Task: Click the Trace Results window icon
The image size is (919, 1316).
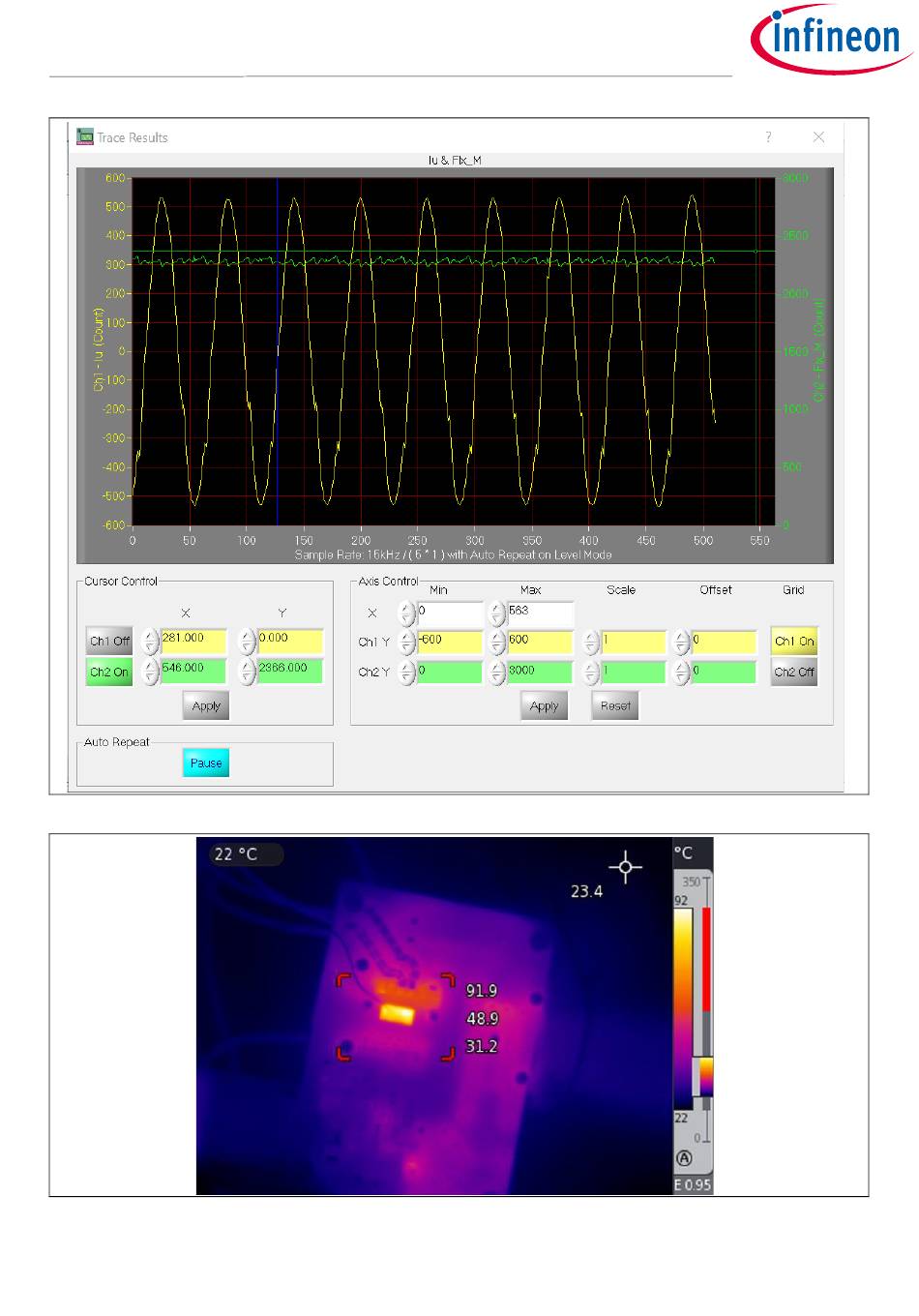Action: pyautogui.click(x=85, y=137)
